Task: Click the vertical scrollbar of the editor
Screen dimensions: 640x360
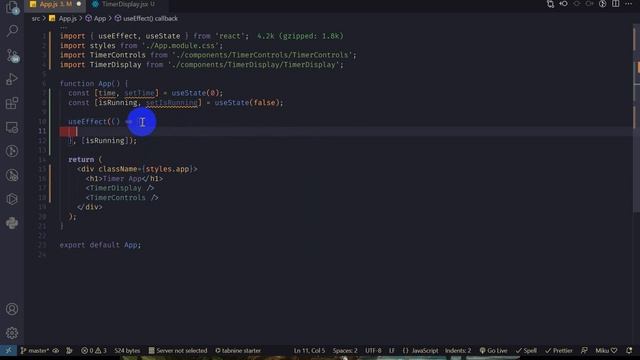Action: (636, 118)
